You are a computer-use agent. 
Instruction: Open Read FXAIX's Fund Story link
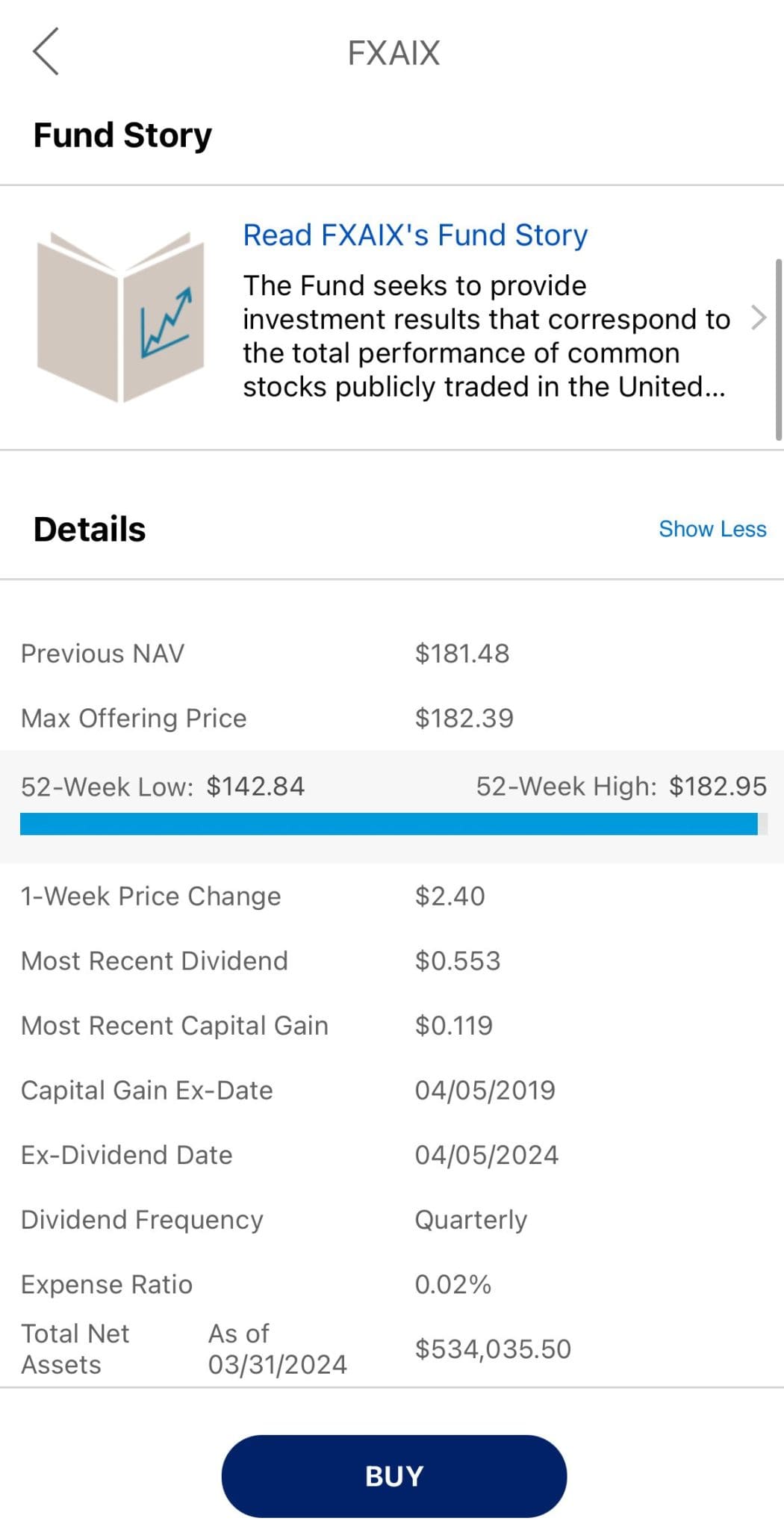[x=415, y=235]
